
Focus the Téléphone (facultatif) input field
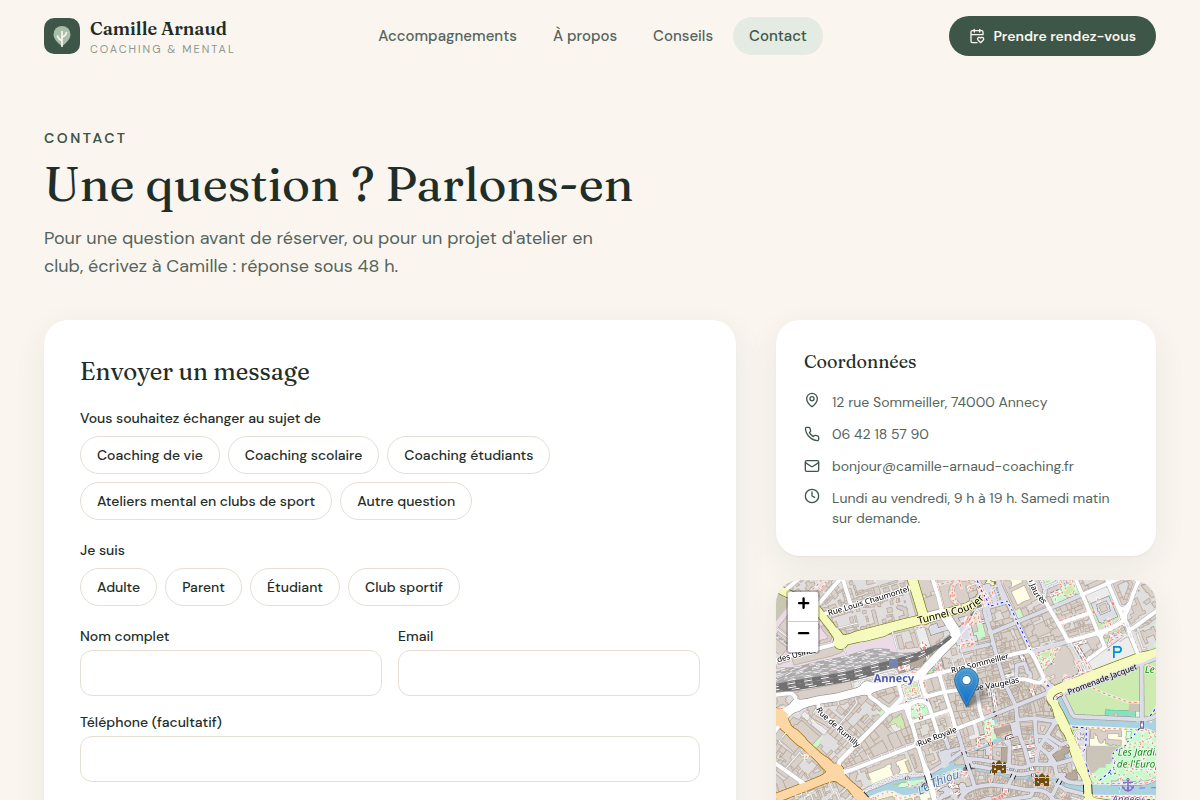point(390,759)
